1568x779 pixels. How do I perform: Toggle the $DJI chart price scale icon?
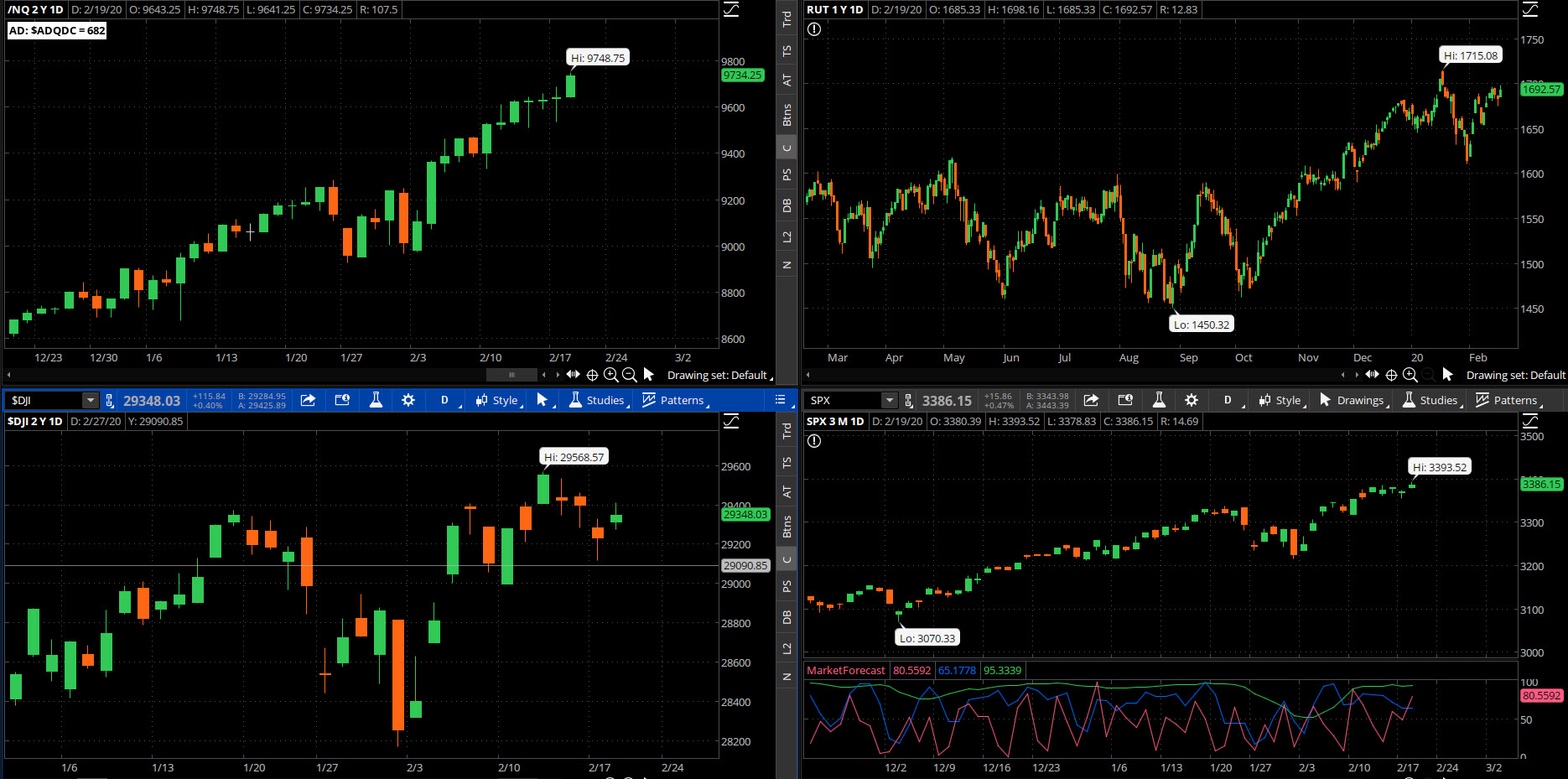[731, 421]
